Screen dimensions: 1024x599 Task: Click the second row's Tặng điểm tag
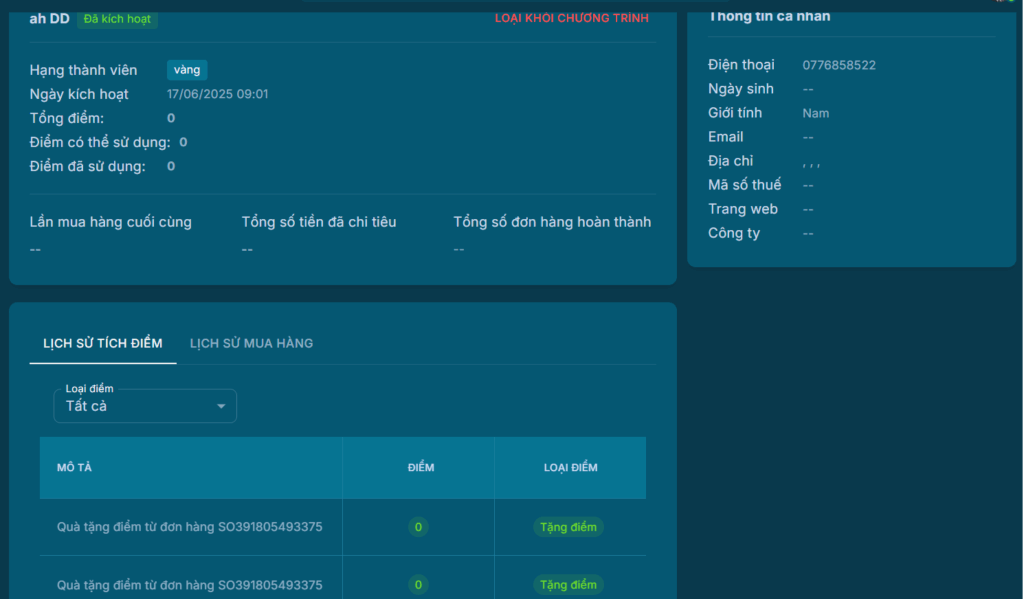click(568, 585)
